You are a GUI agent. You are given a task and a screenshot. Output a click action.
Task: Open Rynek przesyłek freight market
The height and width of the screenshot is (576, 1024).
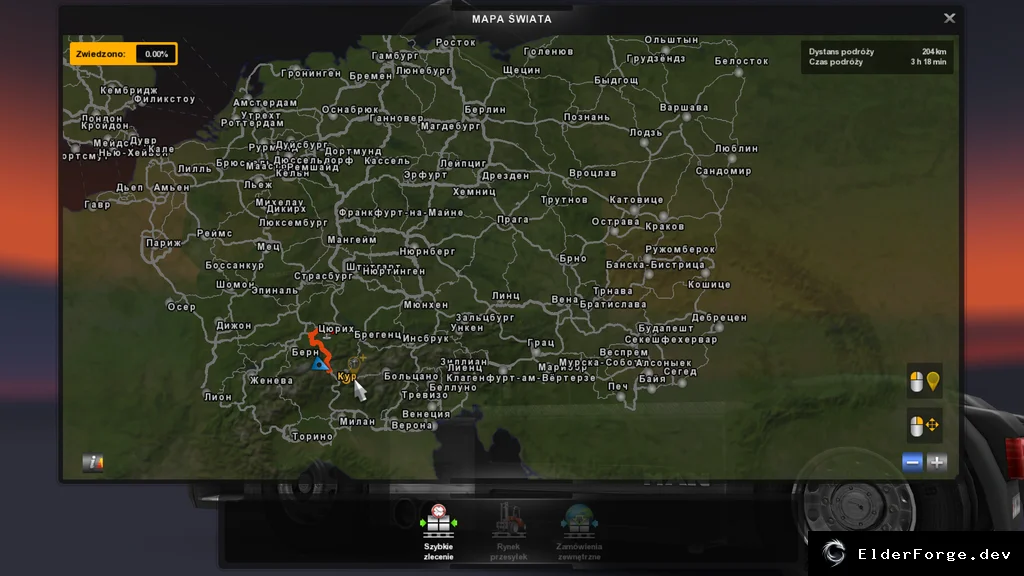(509, 532)
